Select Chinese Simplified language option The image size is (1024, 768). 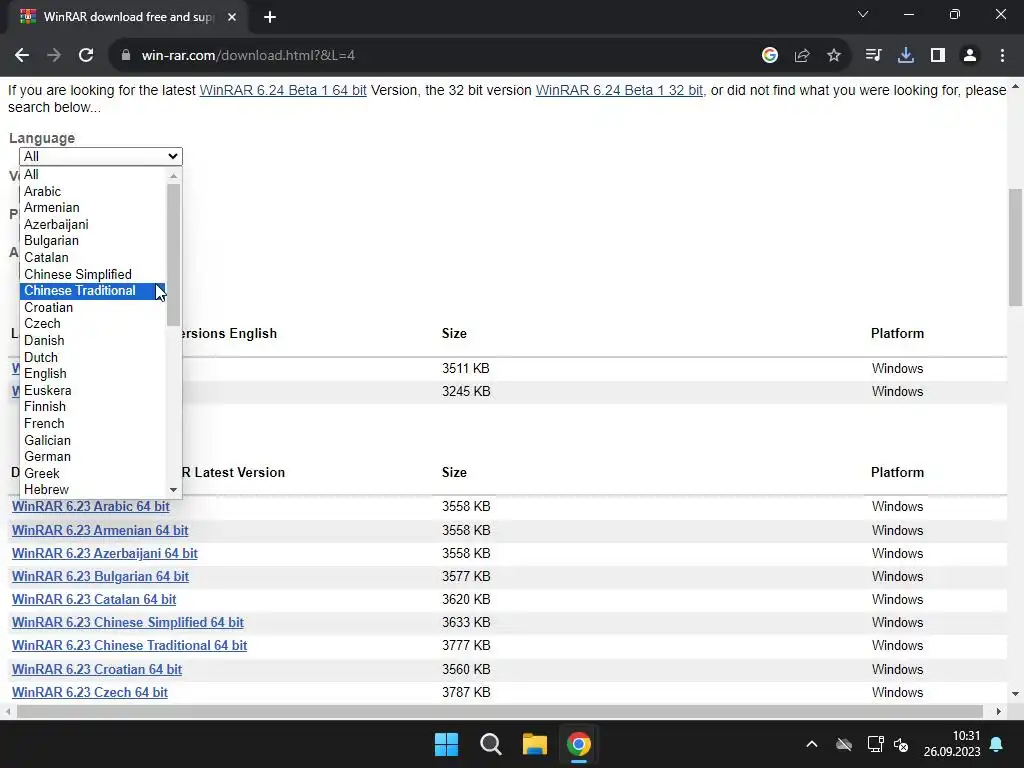click(x=93, y=274)
